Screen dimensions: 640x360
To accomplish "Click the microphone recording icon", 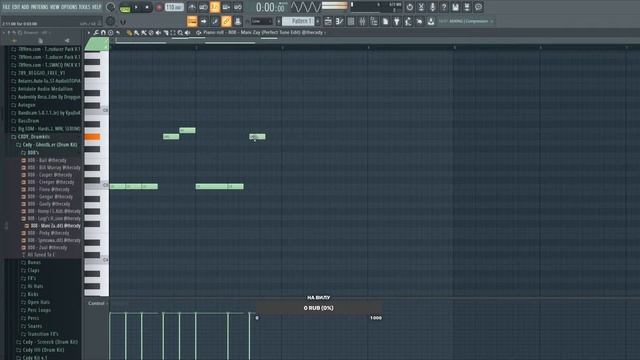I will [x=432, y=7].
